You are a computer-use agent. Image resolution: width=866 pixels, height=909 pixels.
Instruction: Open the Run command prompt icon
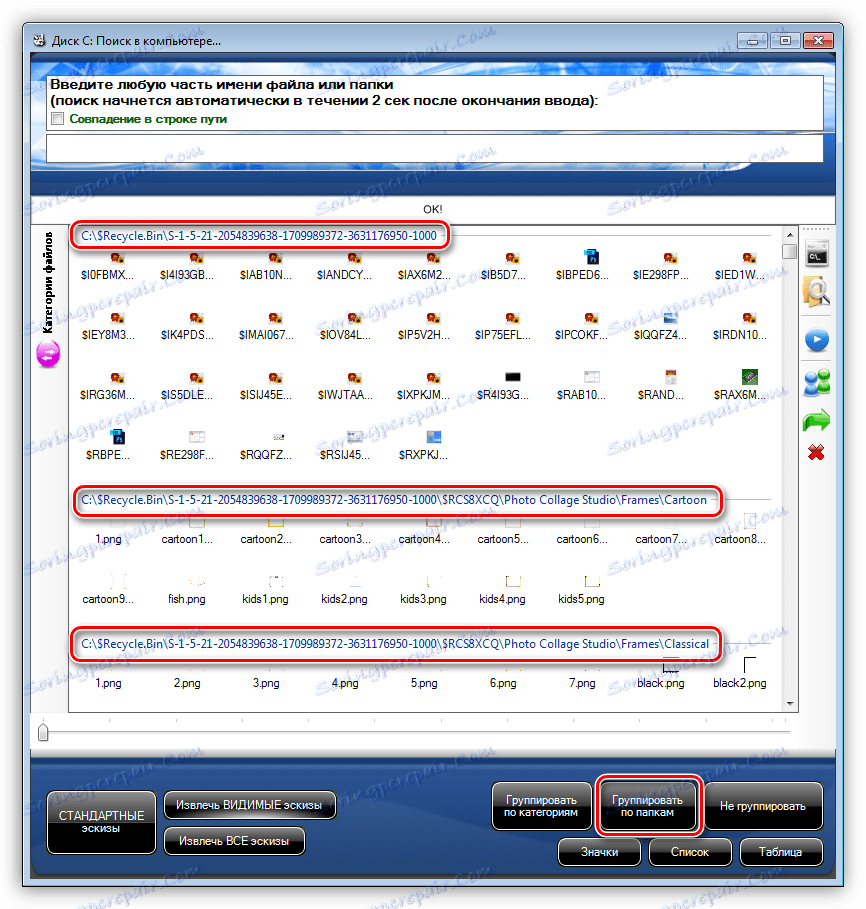click(817, 254)
